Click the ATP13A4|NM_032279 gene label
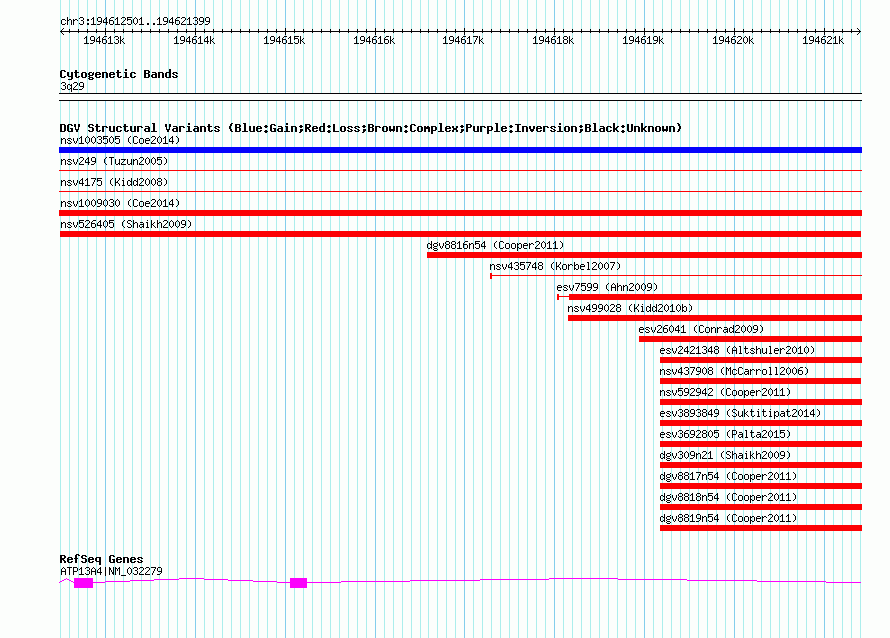The image size is (890, 638). 111,571
